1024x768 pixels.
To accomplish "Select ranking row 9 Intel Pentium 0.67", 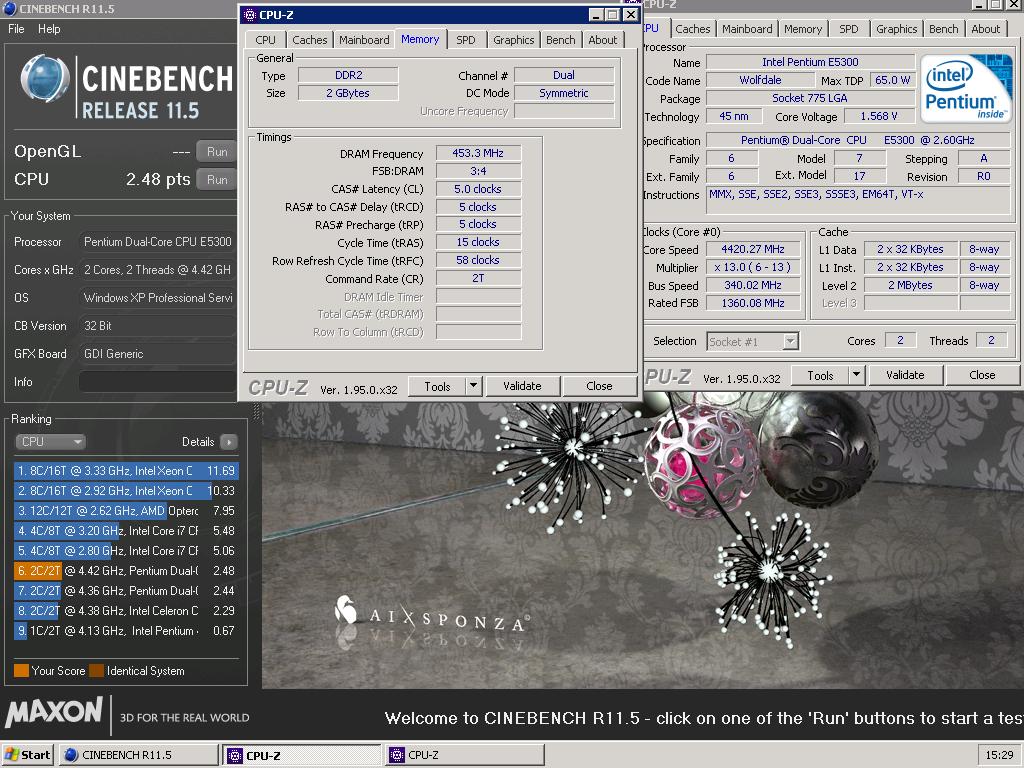I will point(126,631).
